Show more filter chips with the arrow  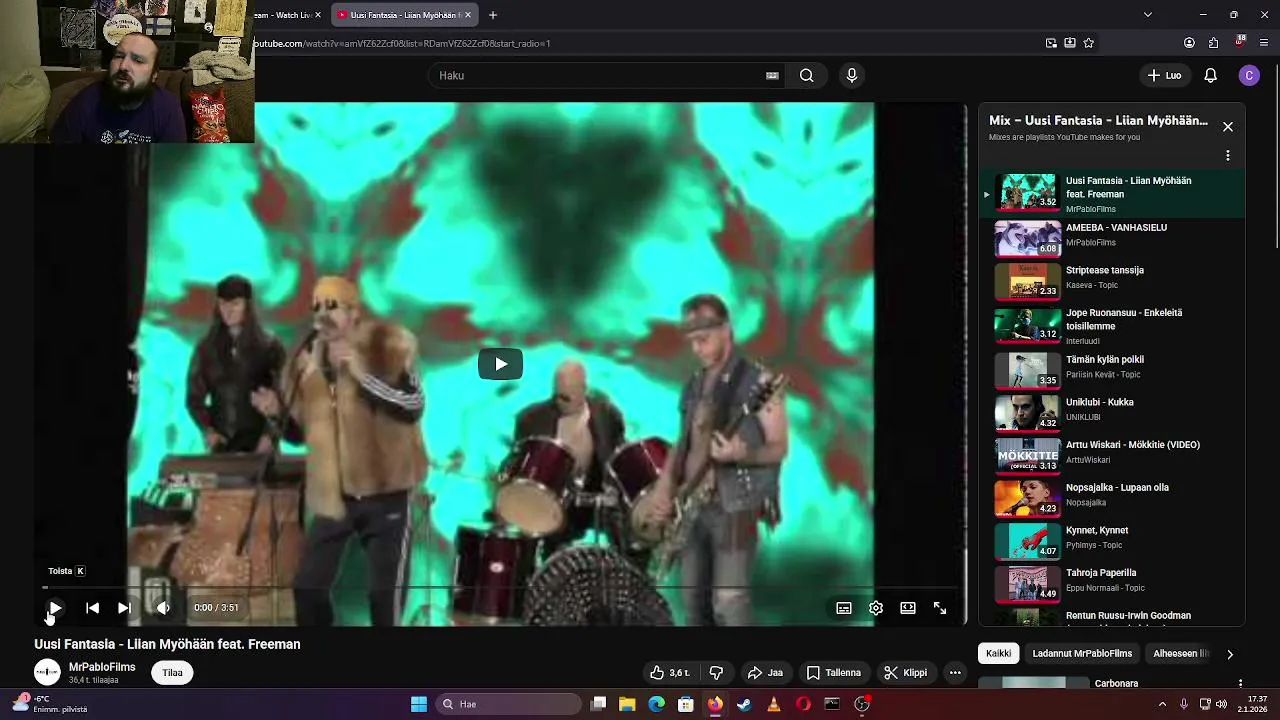click(x=1230, y=654)
